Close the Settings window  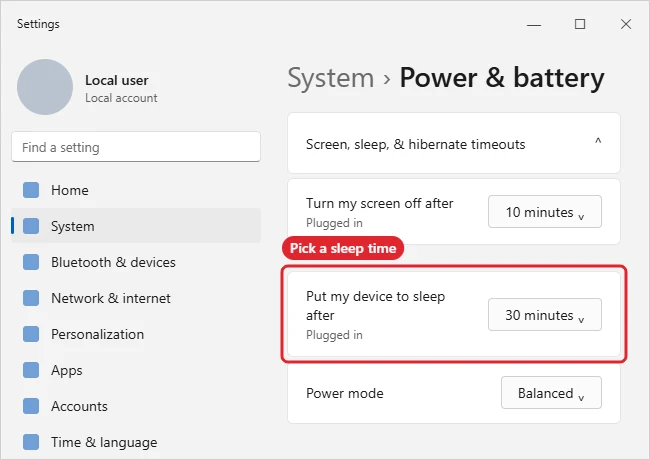[x=626, y=24]
